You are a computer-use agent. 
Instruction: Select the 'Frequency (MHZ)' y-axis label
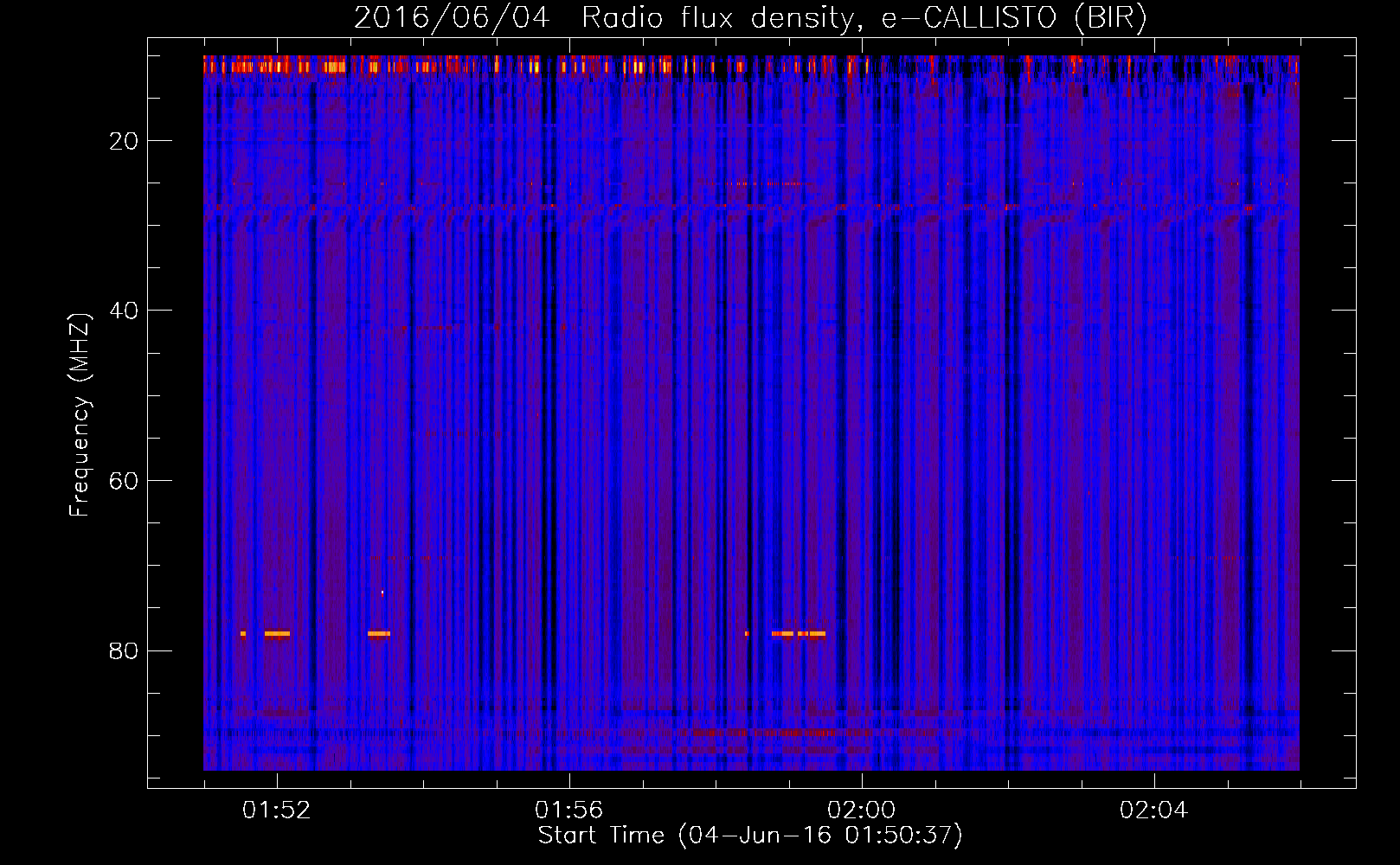[79, 415]
